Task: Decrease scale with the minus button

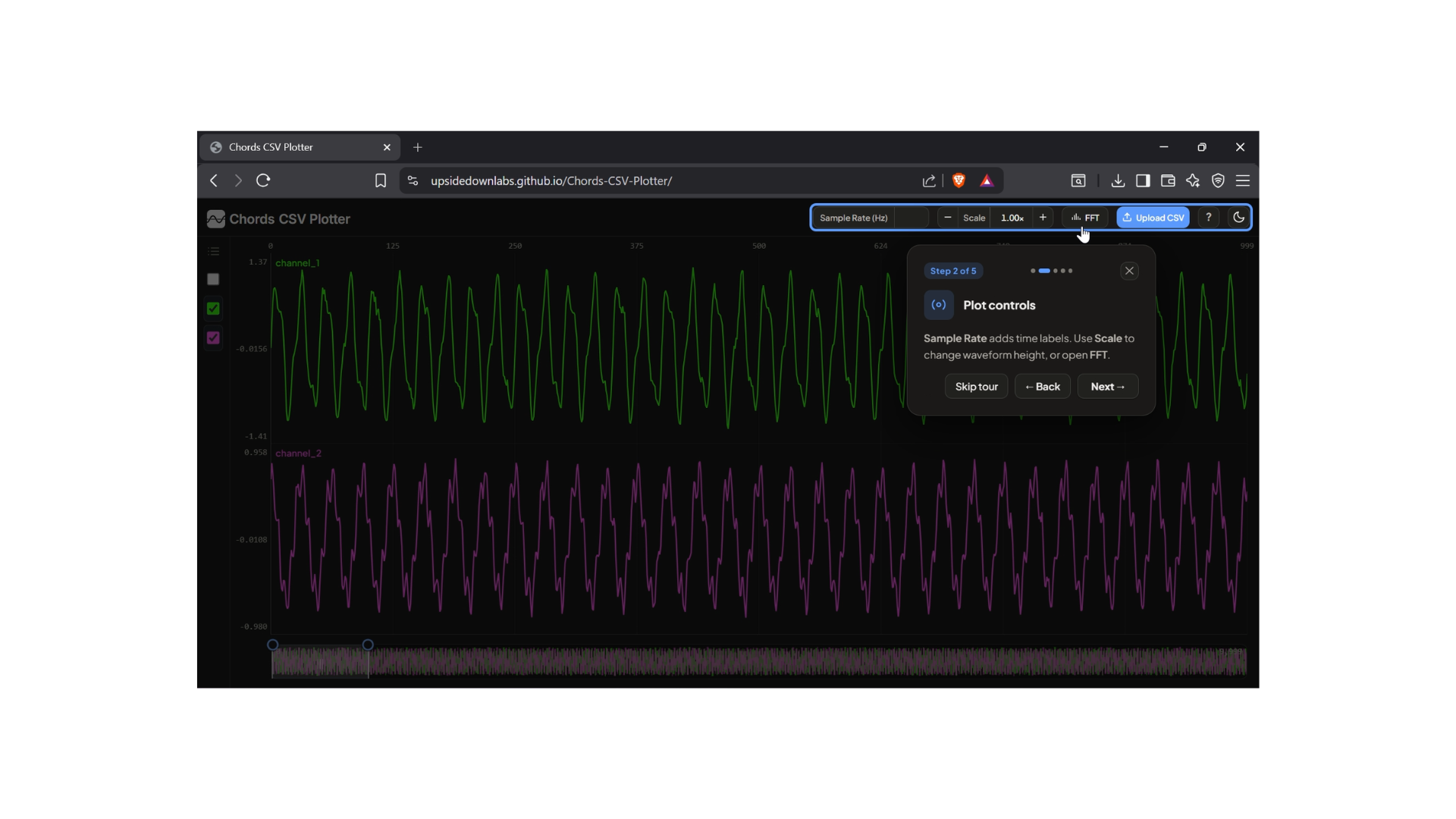Action: [947, 218]
